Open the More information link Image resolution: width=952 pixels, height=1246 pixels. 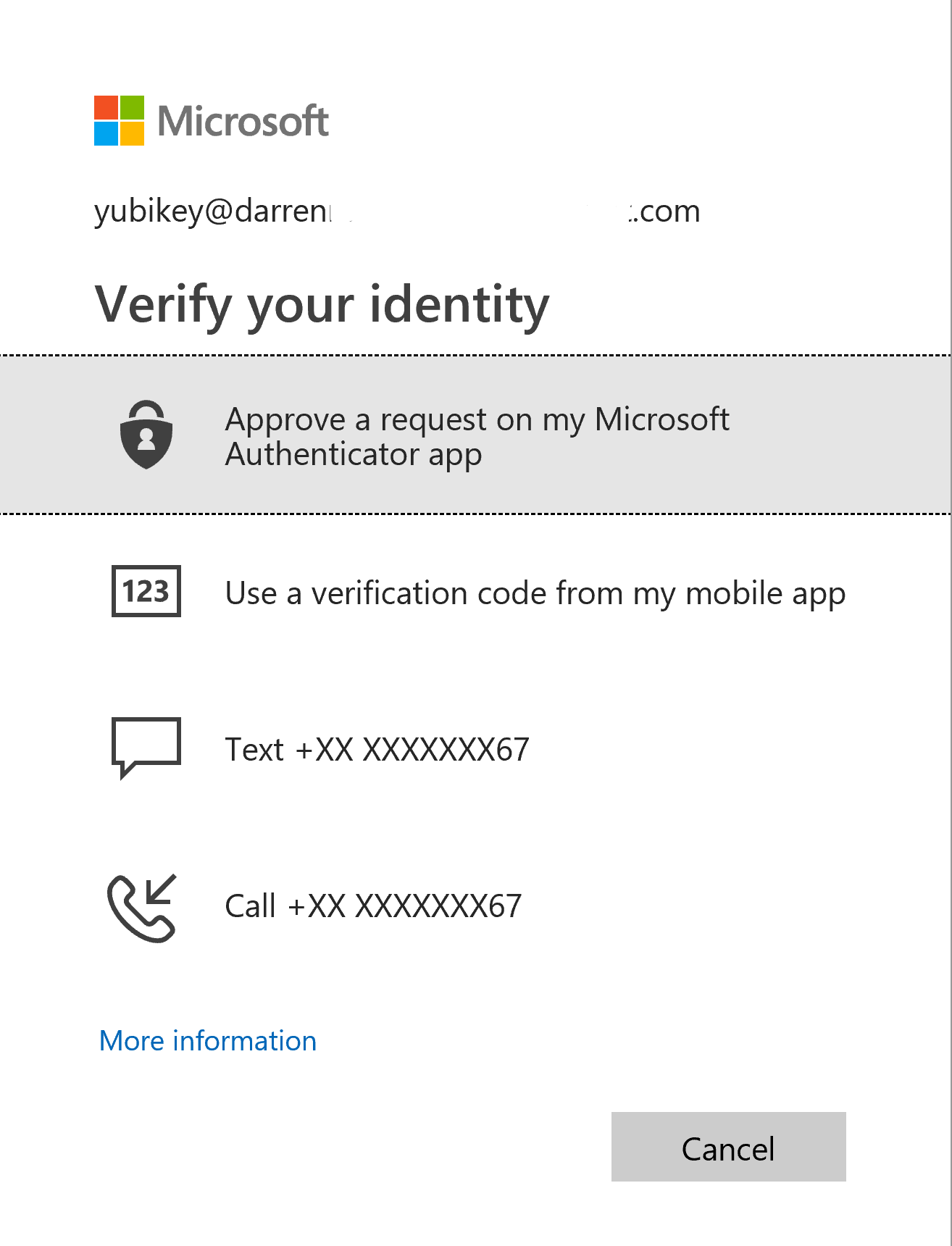[x=208, y=1041]
